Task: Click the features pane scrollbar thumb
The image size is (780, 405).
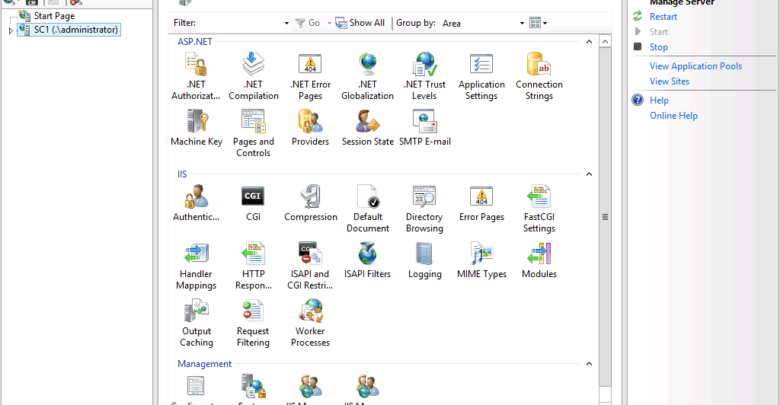Action: coord(605,217)
